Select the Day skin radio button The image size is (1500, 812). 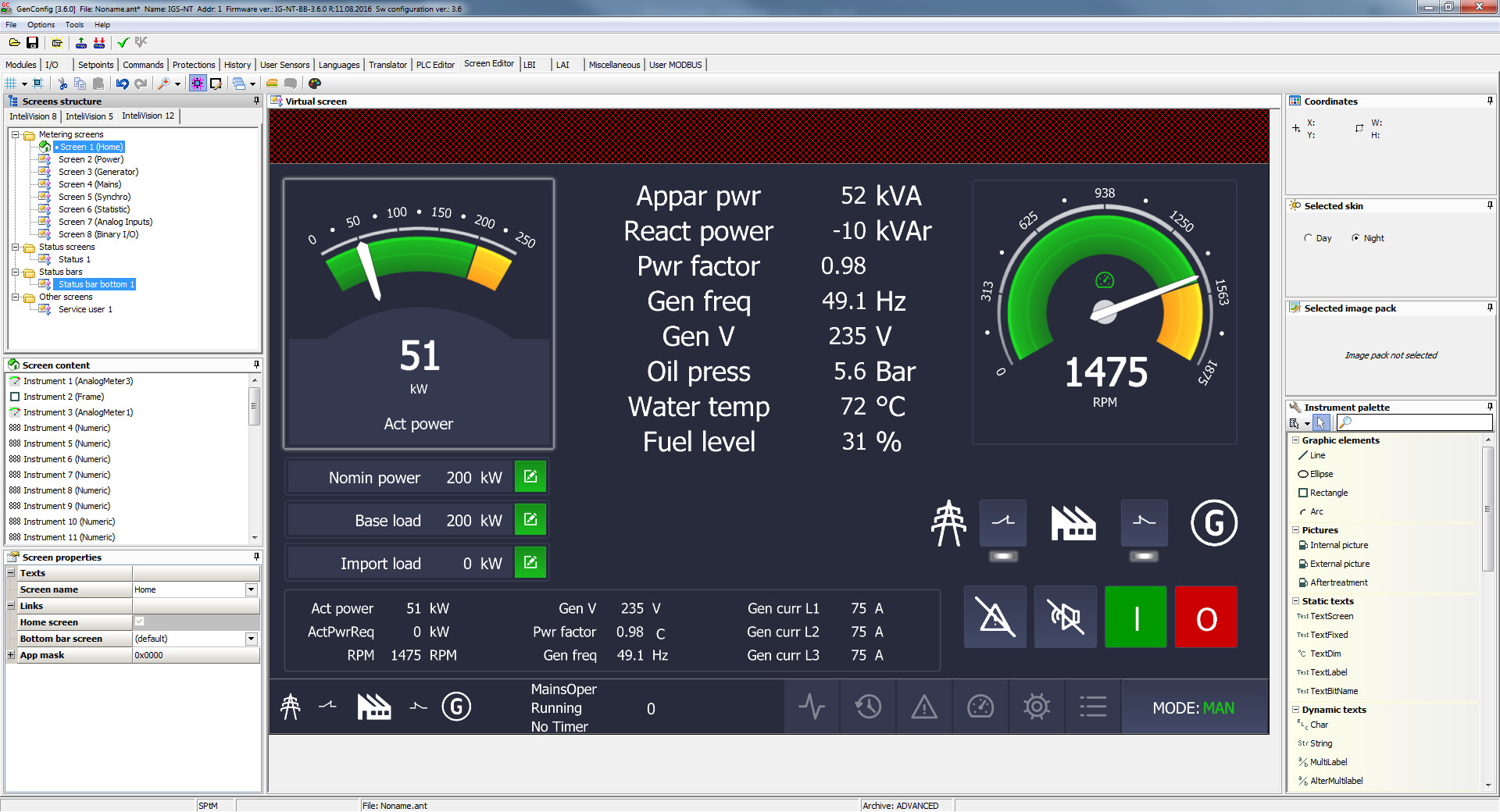(1309, 238)
